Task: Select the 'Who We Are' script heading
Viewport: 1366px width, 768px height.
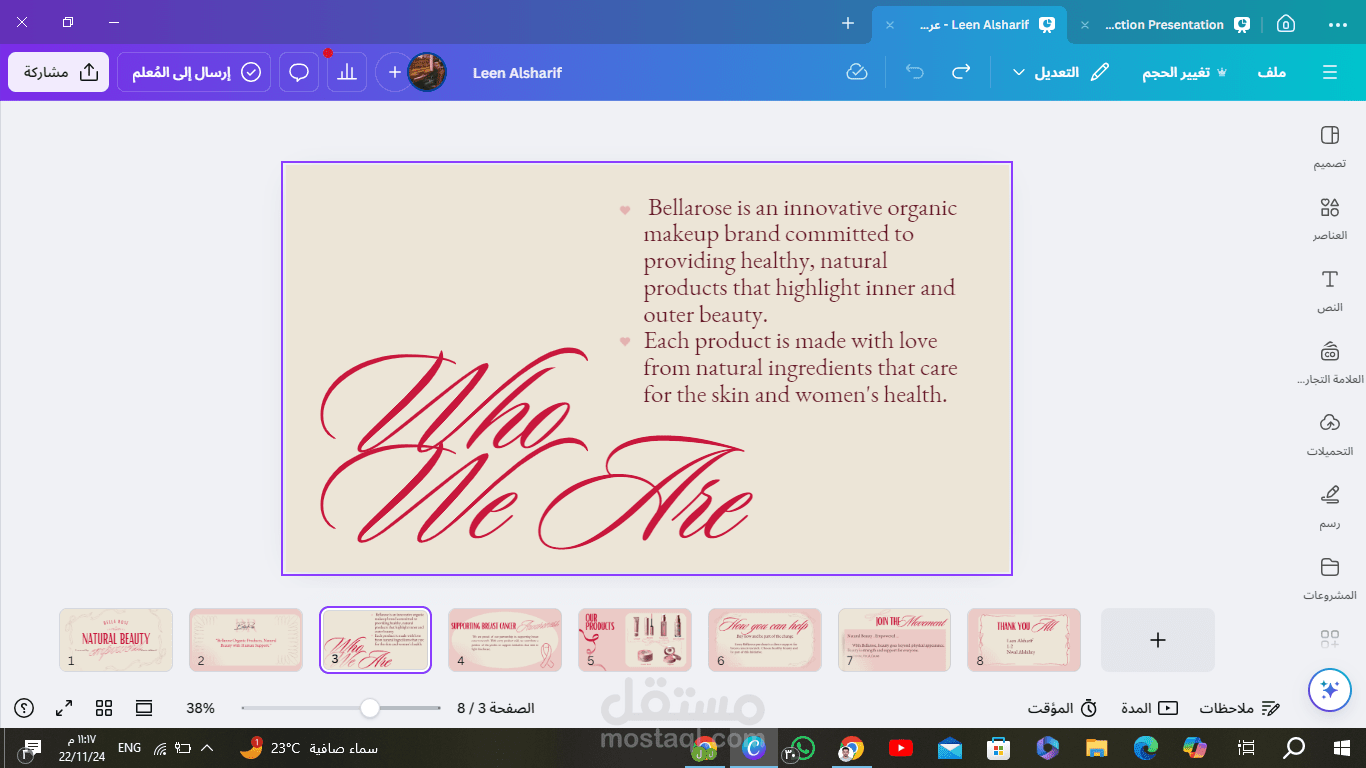Action: [535, 449]
